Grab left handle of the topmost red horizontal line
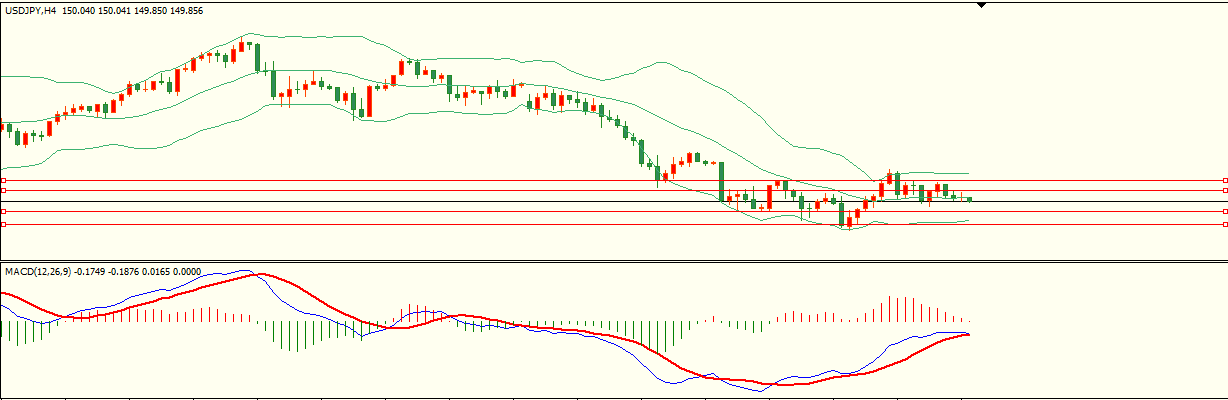The width and height of the screenshot is (1228, 400). 4,181
